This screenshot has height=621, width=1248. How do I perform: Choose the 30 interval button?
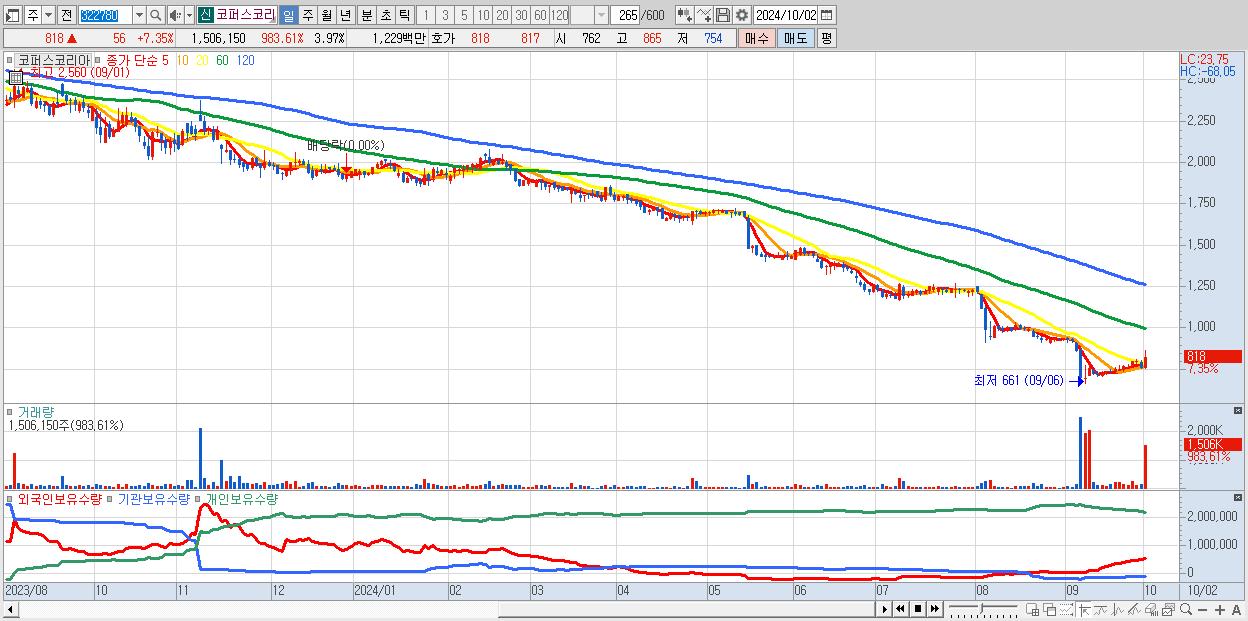point(521,15)
